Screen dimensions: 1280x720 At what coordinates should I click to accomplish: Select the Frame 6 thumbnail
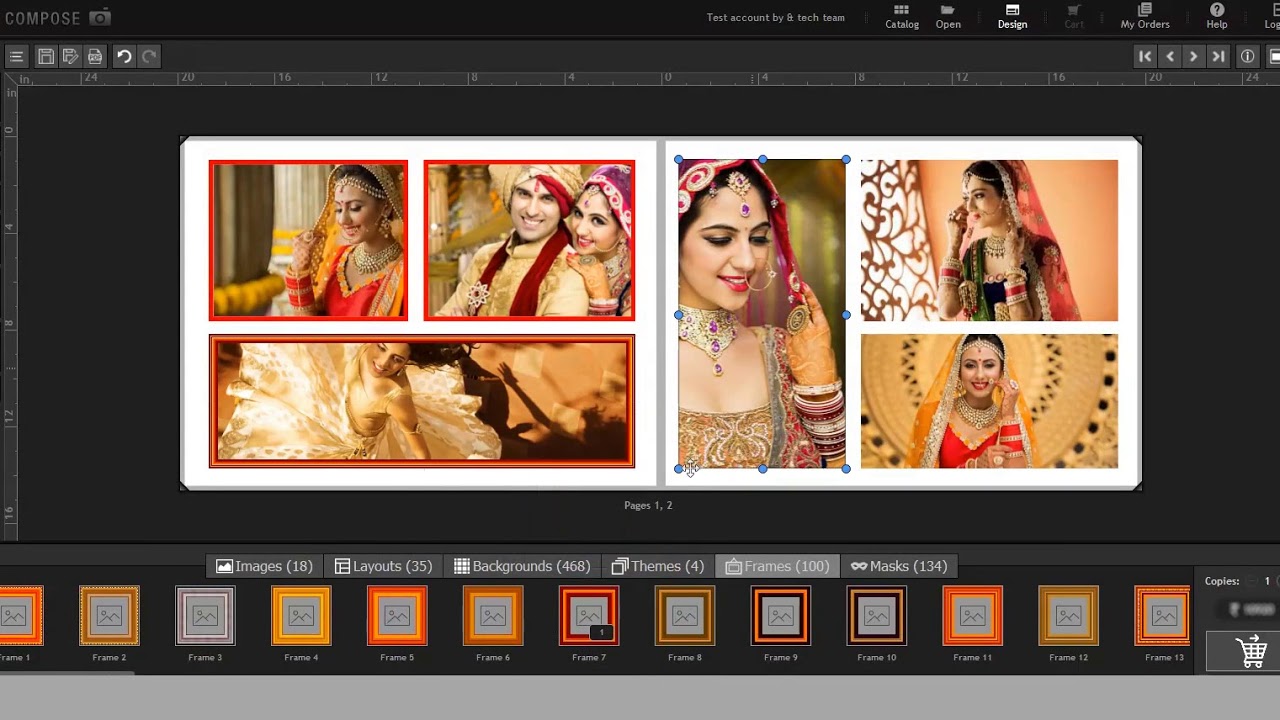coord(493,616)
